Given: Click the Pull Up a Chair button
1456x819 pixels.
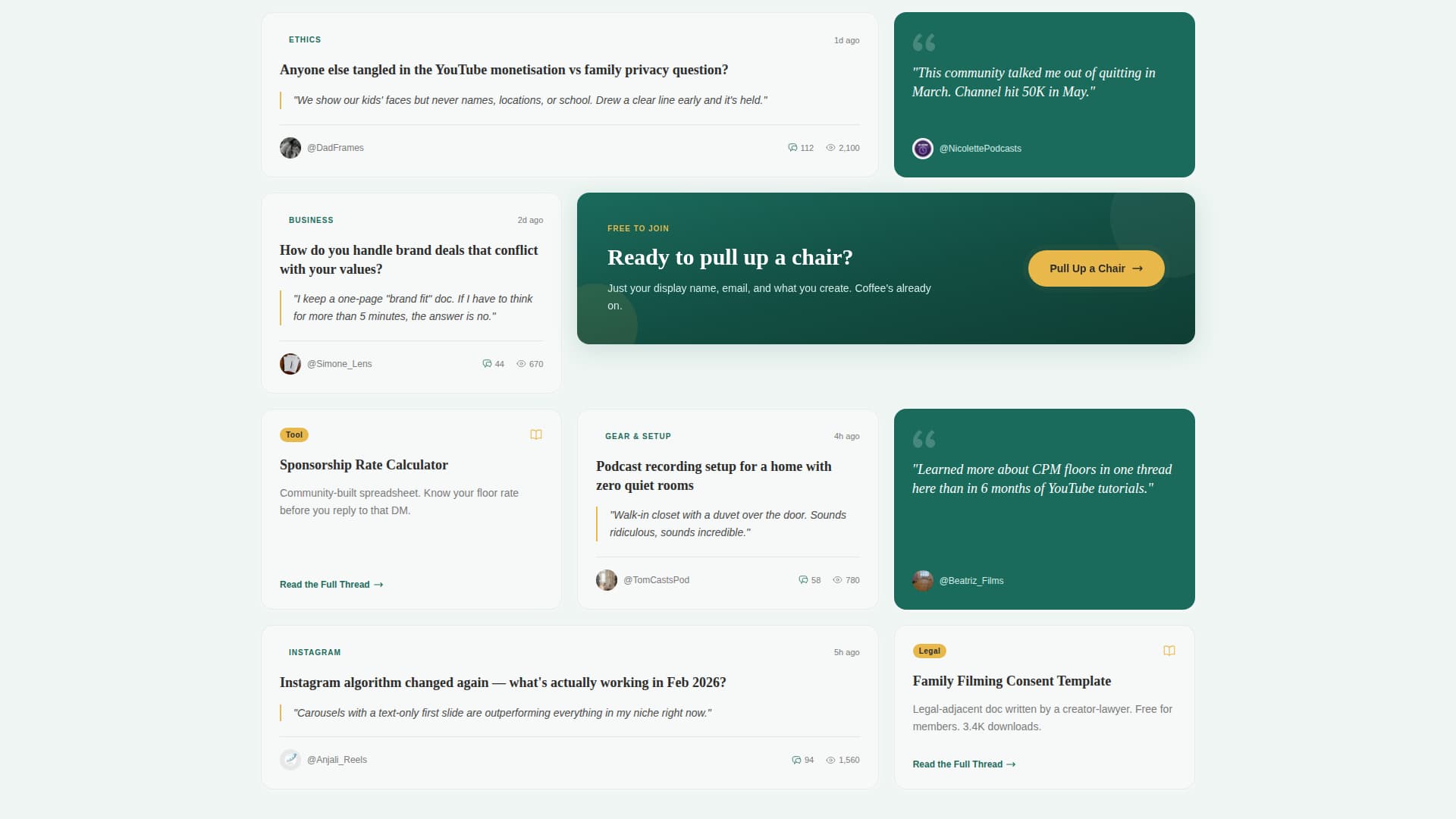Looking at the screenshot, I should pyautogui.click(x=1096, y=268).
